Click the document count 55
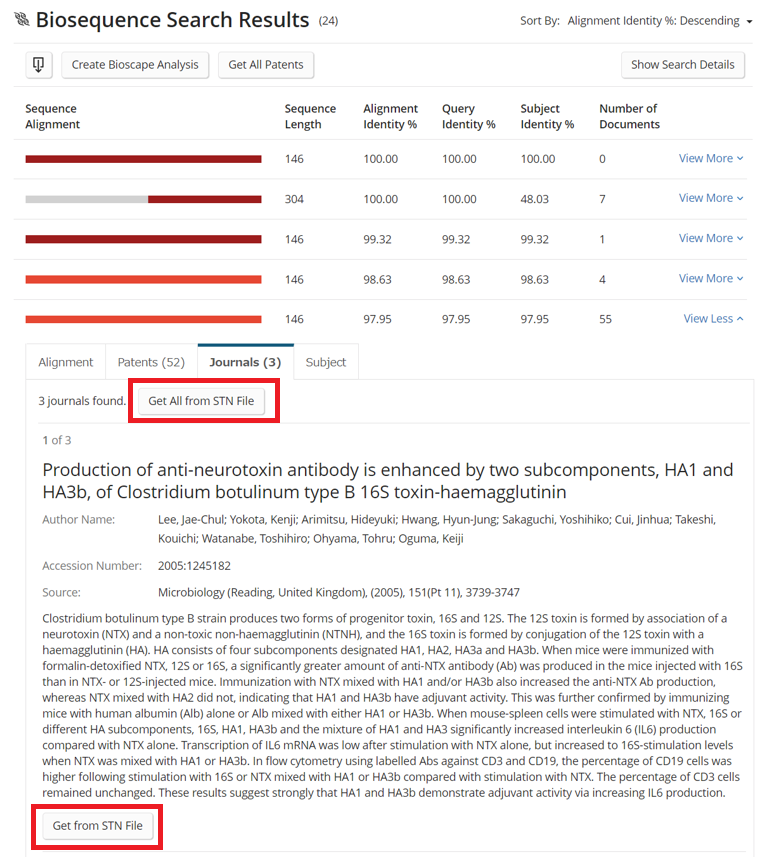Image resolution: width=773 pixels, height=858 pixels. tap(605, 319)
